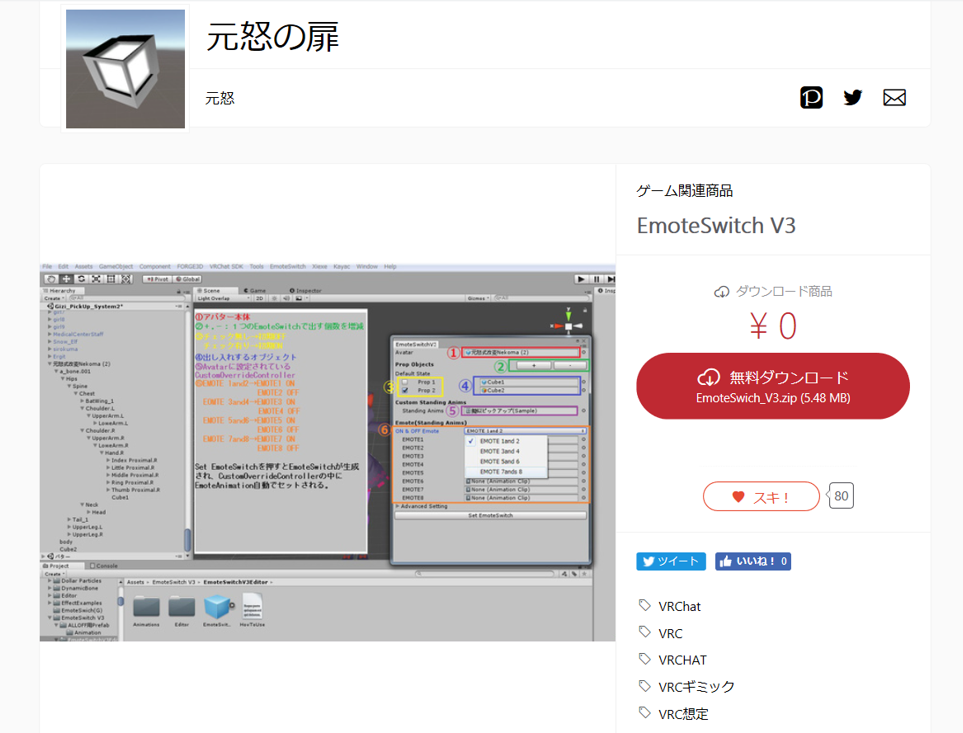The height and width of the screenshot is (733, 963).
Task: Expand the Advanced Setting section
Action: 424,506
